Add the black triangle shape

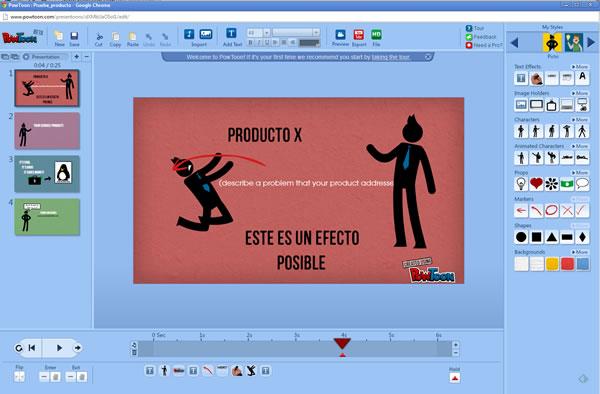(x=551, y=237)
